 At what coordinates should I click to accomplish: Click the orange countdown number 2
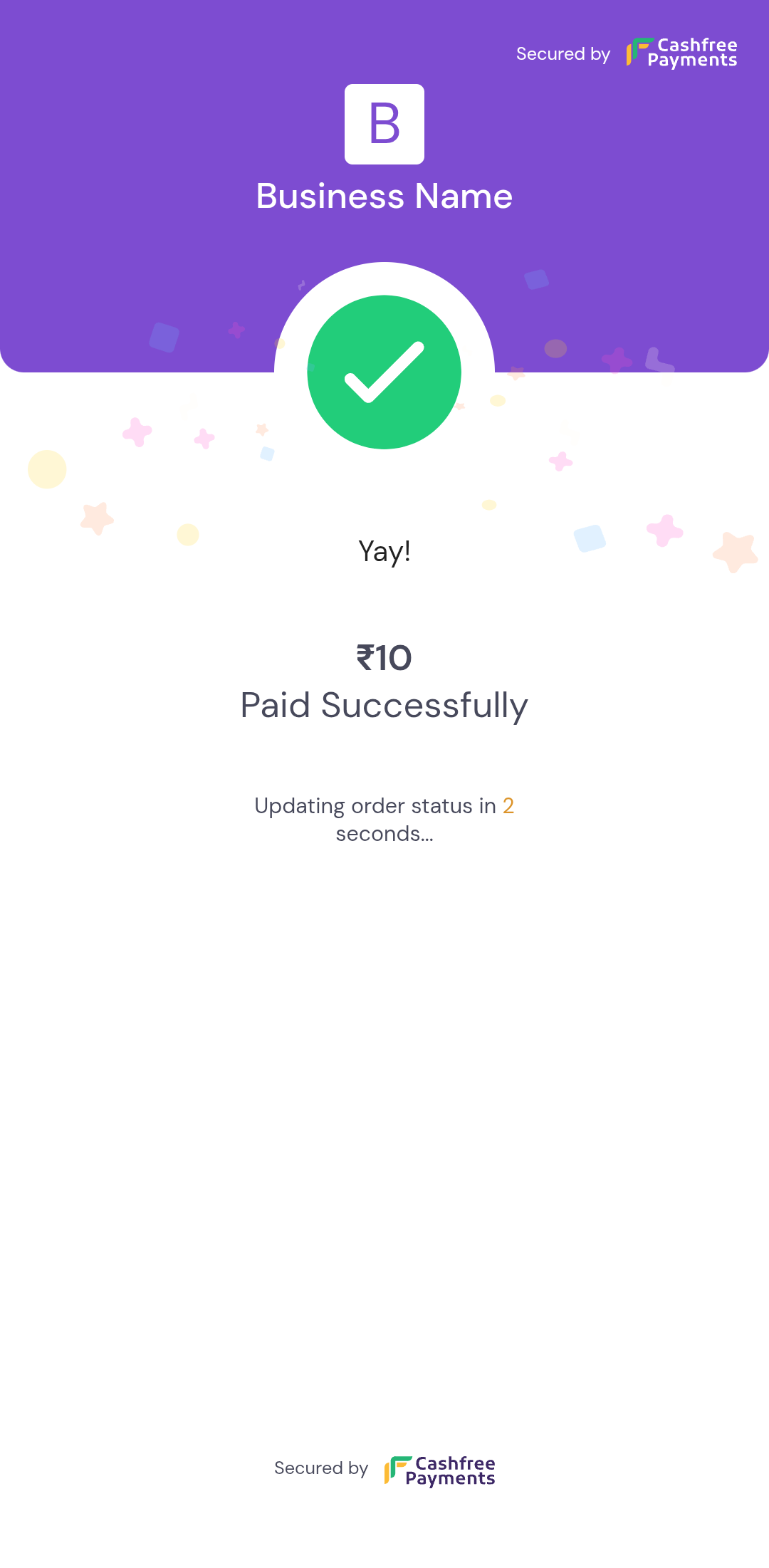coord(508,805)
